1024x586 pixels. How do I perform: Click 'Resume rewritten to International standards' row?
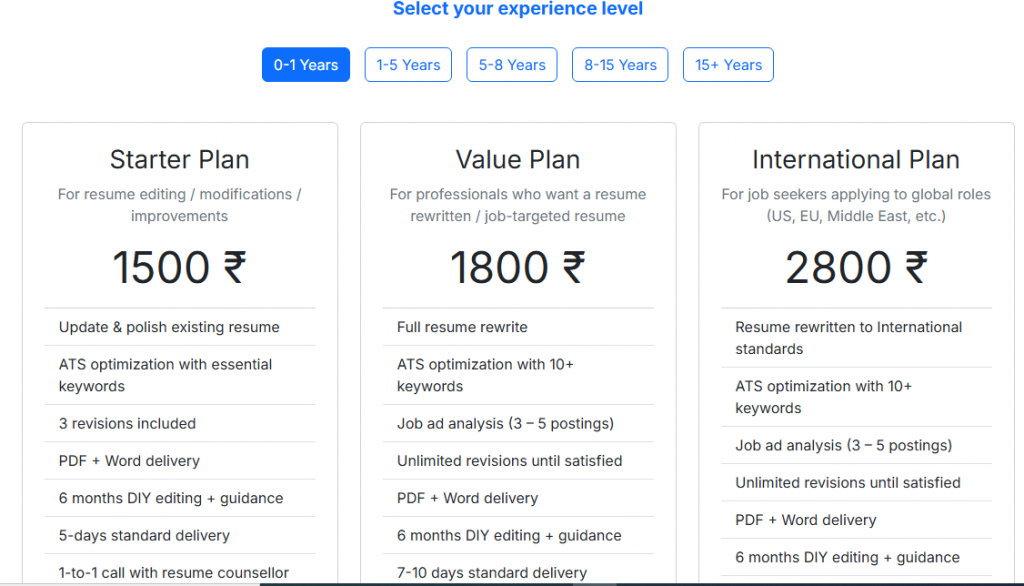click(848, 338)
